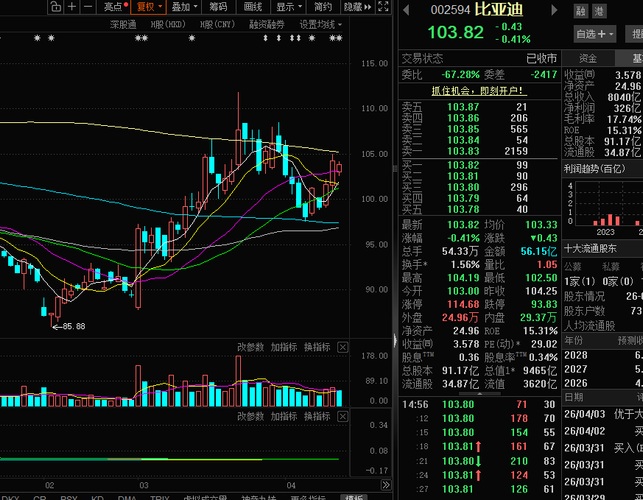Click the 买一 price 103.82
This screenshot has width=643, height=500.
pyautogui.click(x=463, y=165)
